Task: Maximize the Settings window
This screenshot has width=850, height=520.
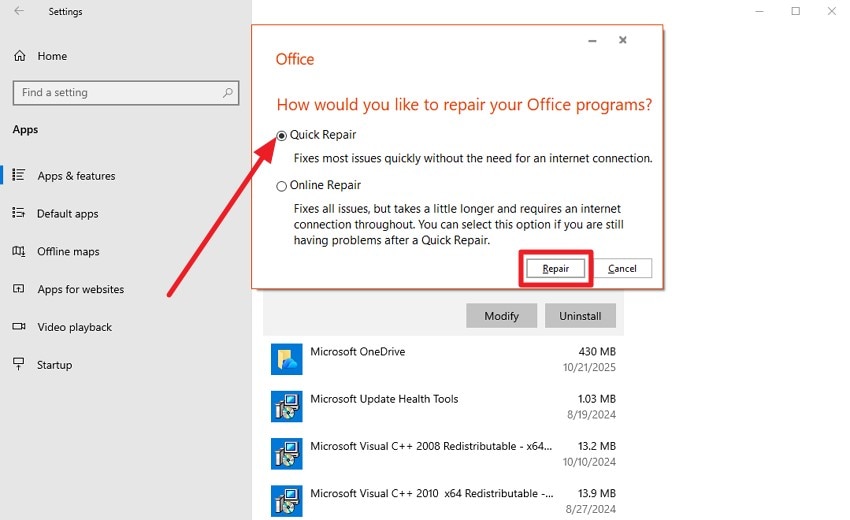Action: [796, 11]
